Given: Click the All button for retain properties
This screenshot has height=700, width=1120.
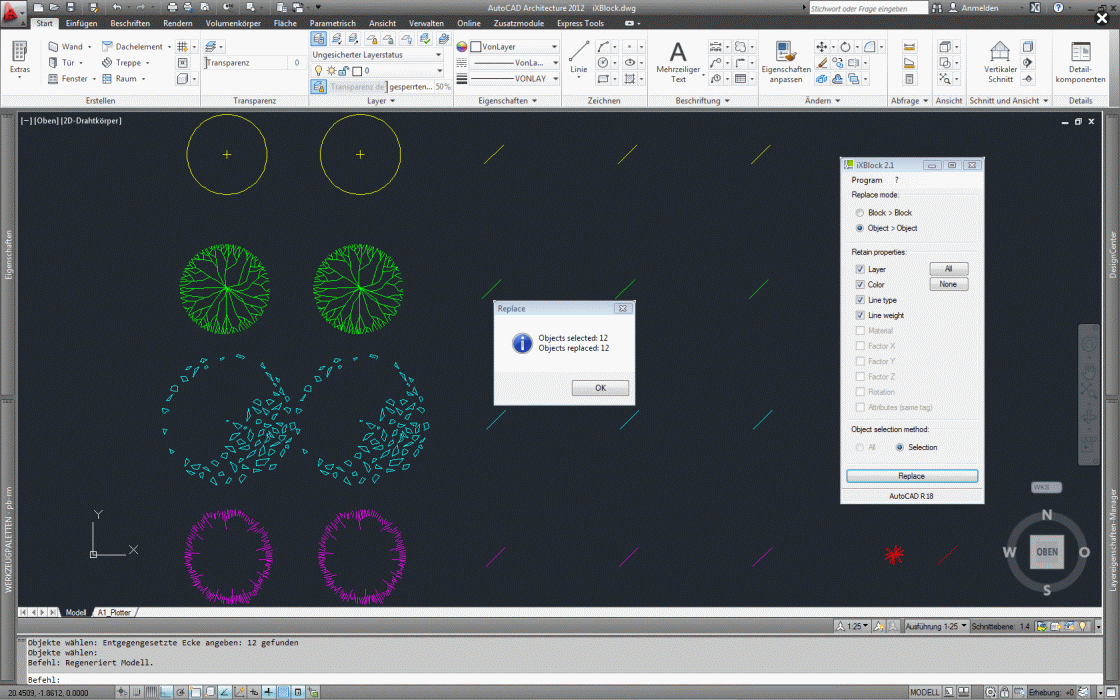Looking at the screenshot, I should pyautogui.click(x=949, y=269).
